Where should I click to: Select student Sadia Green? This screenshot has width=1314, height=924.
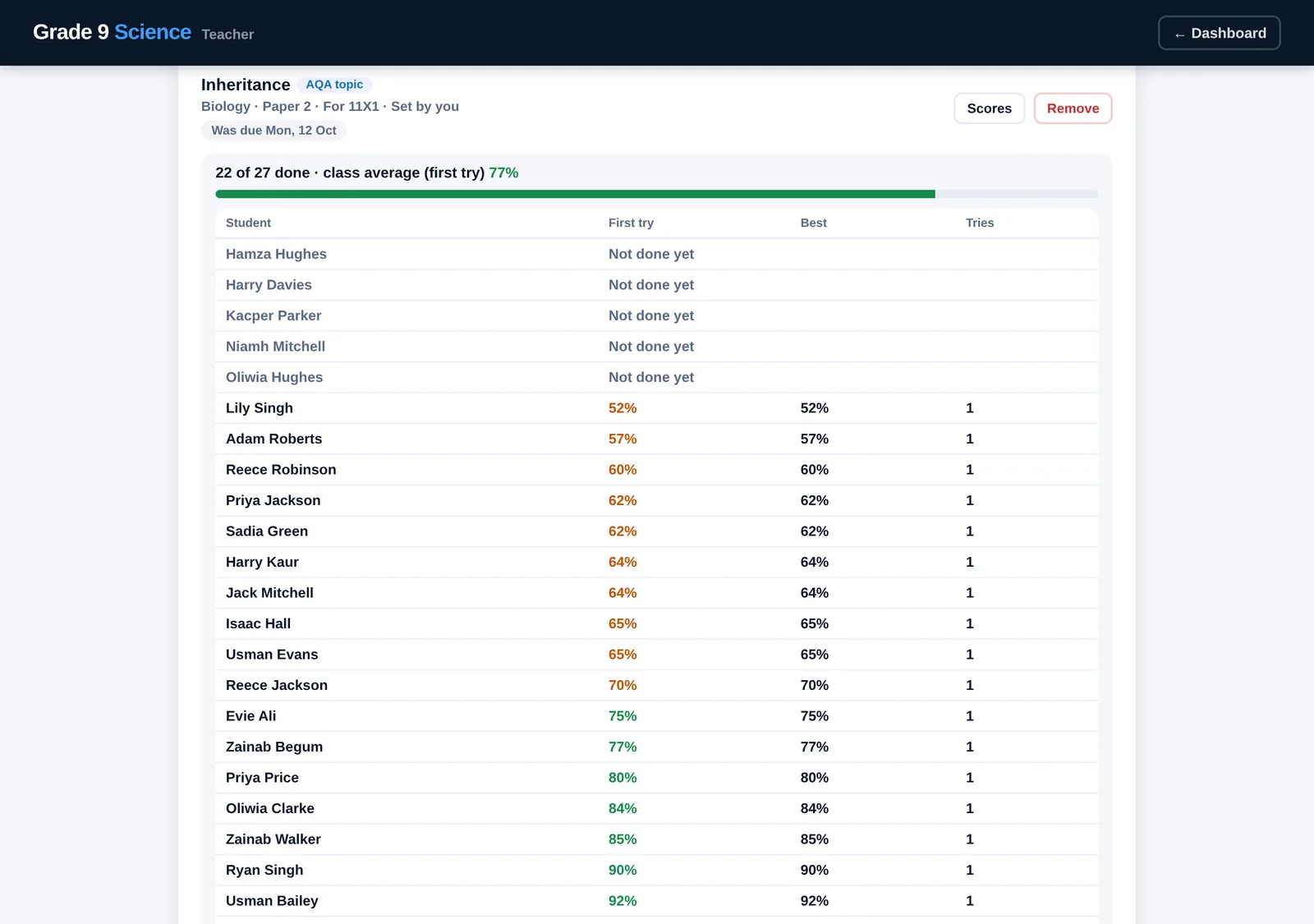[x=267, y=531]
